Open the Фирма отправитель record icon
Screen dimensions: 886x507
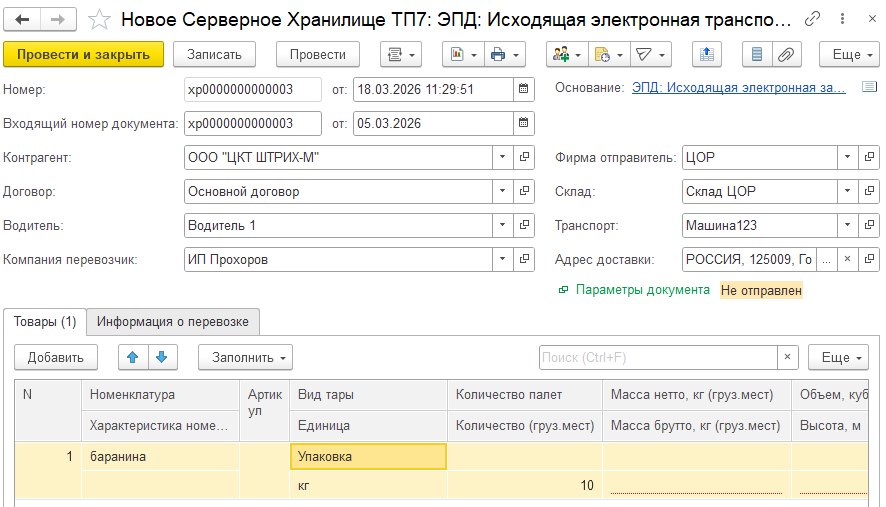pyautogui.click(x=869, y=157)
